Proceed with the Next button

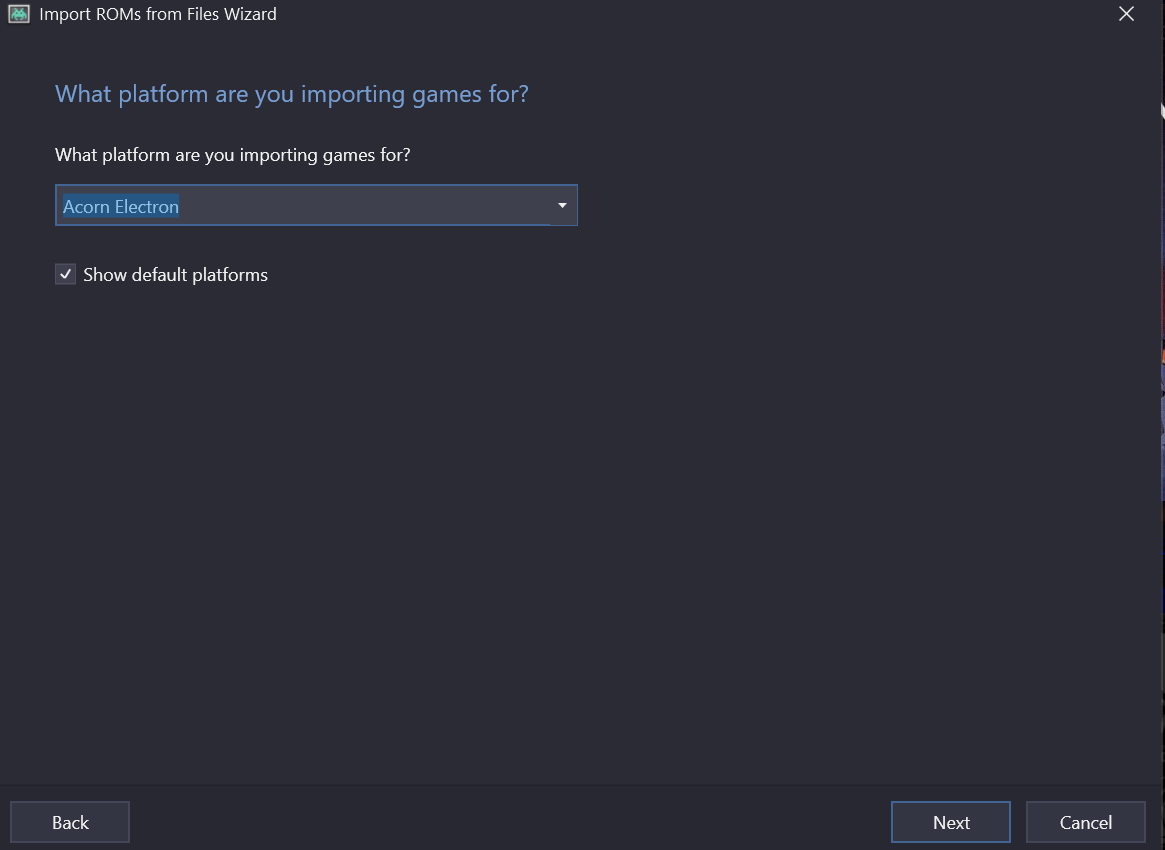pos(950,822)
